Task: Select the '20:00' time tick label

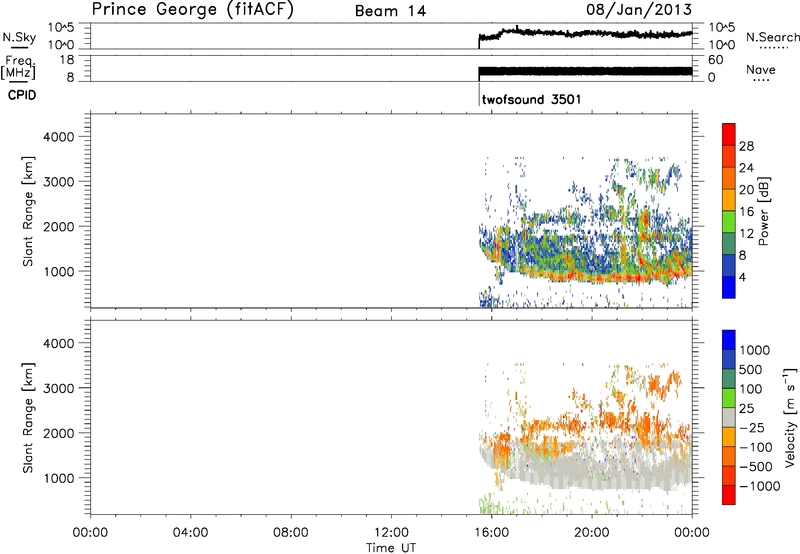Action: [592, 533]
